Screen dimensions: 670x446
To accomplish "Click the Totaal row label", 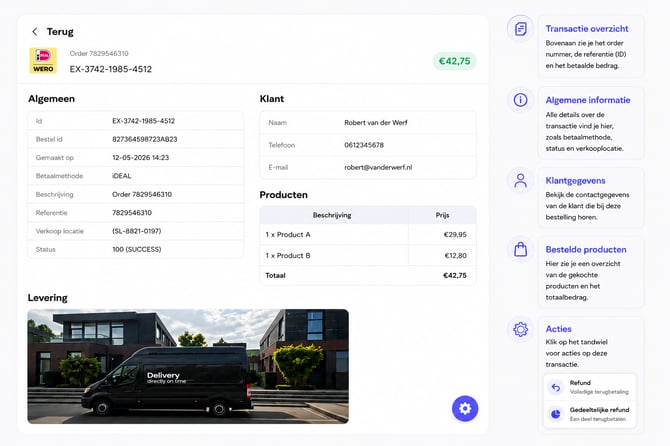I will [275, 276].
